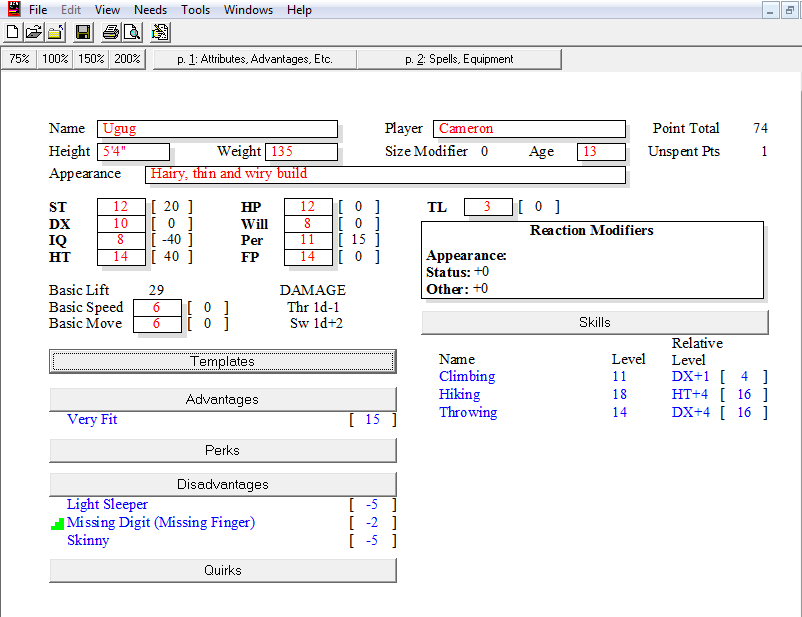Edit the Player field containing Cameron
This screenshot has height=617, width=802.
point(529,128)
